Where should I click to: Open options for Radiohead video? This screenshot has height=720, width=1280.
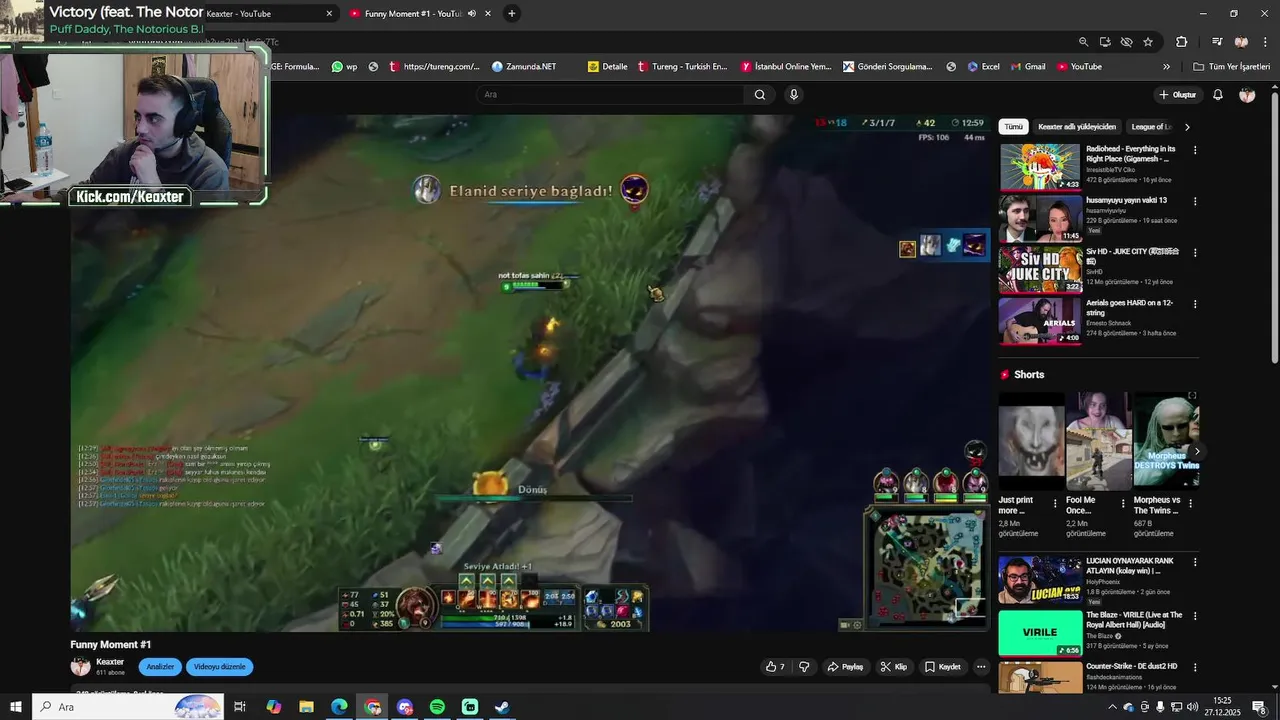click(x=1195, y=151)
